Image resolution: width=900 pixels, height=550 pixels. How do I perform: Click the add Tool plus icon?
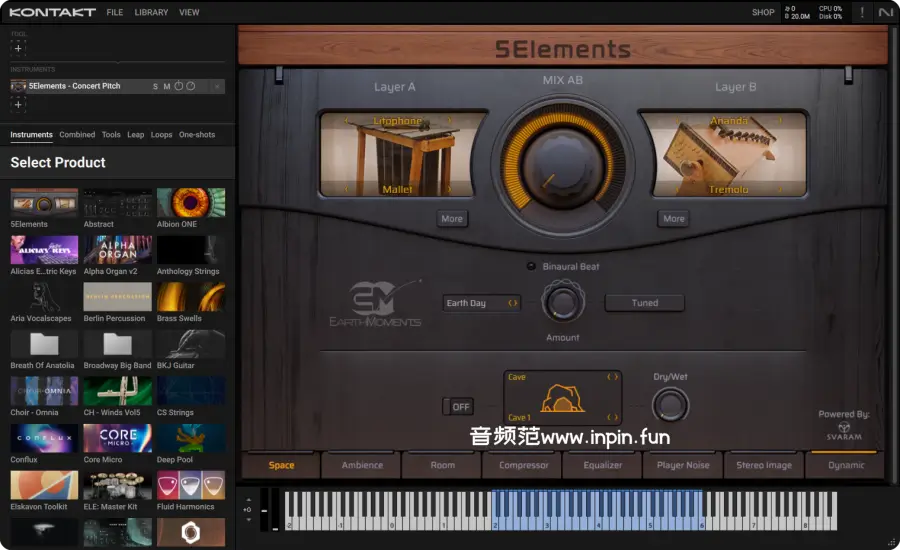pyautogui.click(x=18, y=48)
